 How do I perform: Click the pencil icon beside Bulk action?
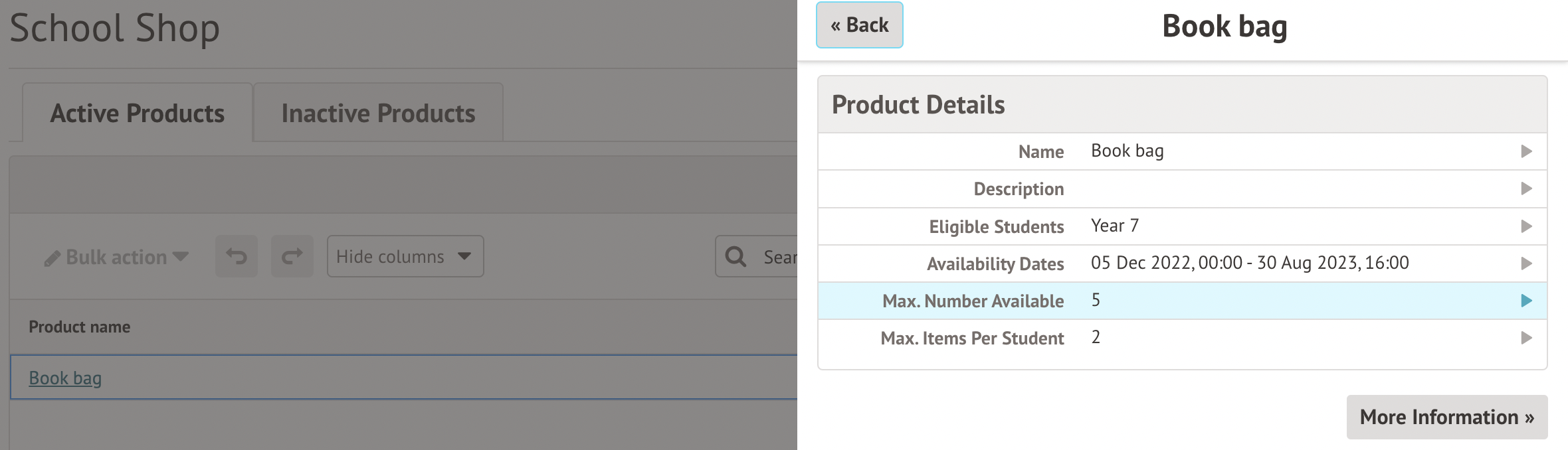coord(52,258)
